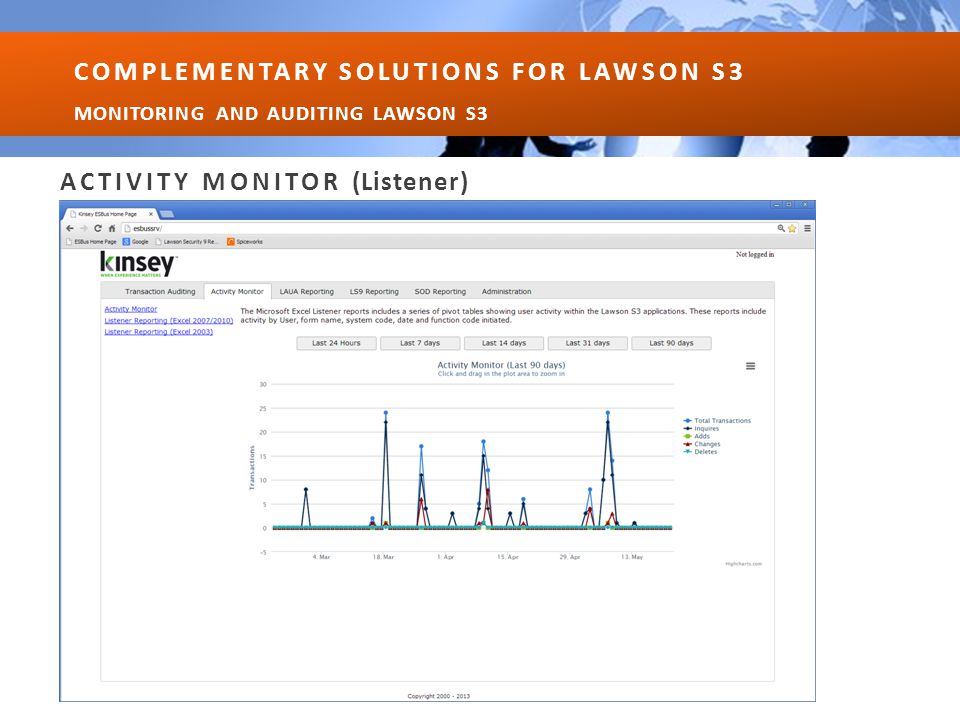Image resolution: width=960 pixels, height=720 pixels.
Task: Show the Last 24 Hours range
Action: 336,343
